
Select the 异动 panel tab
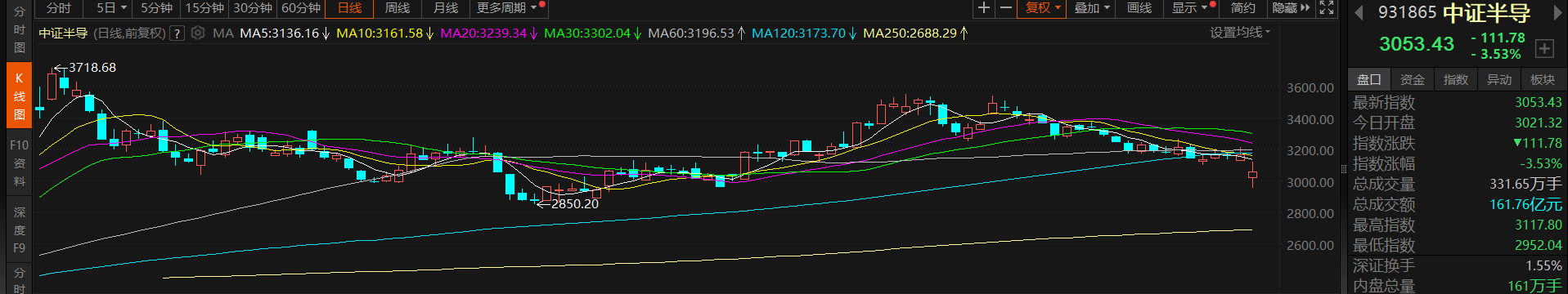1498,79
